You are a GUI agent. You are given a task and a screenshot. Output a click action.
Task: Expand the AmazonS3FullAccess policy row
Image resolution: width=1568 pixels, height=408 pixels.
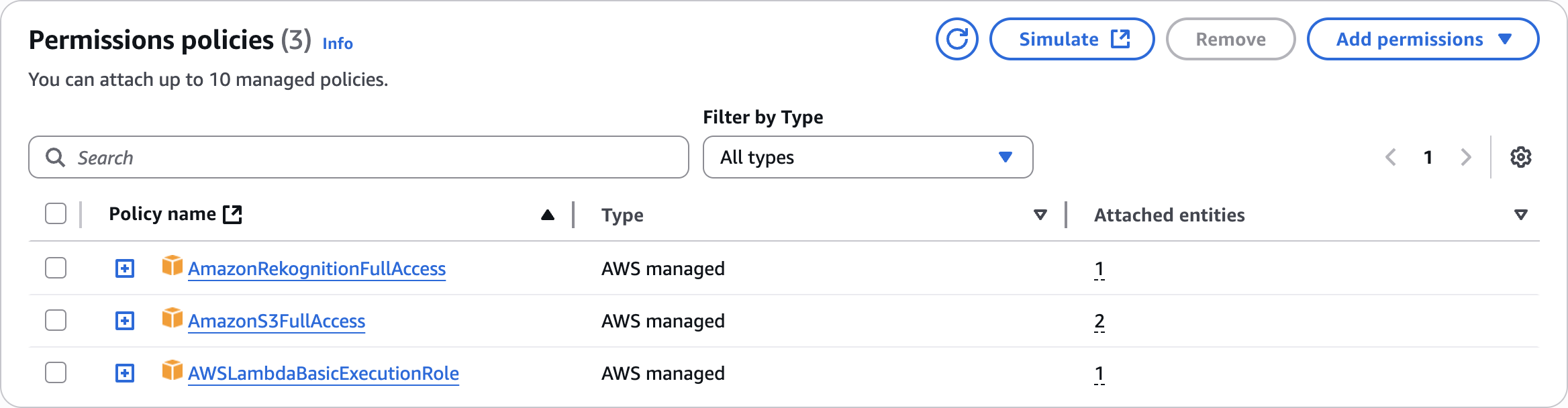click(x=125, y=321)
